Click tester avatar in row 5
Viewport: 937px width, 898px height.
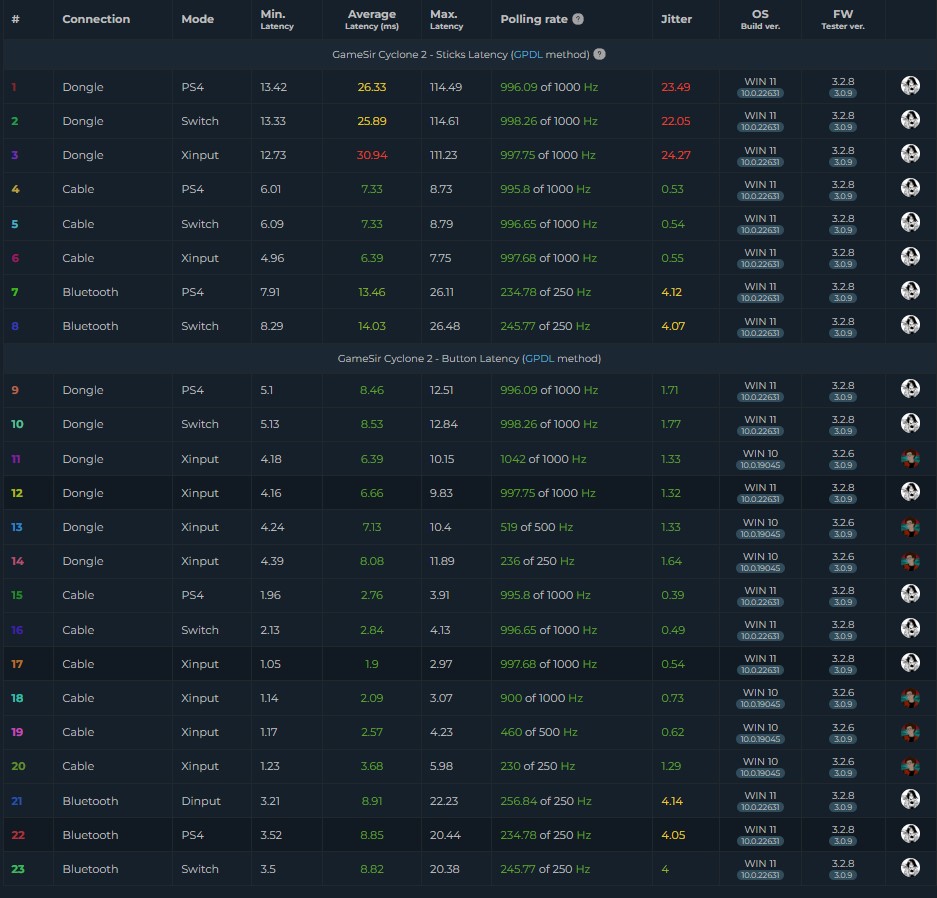coord(910,222)
